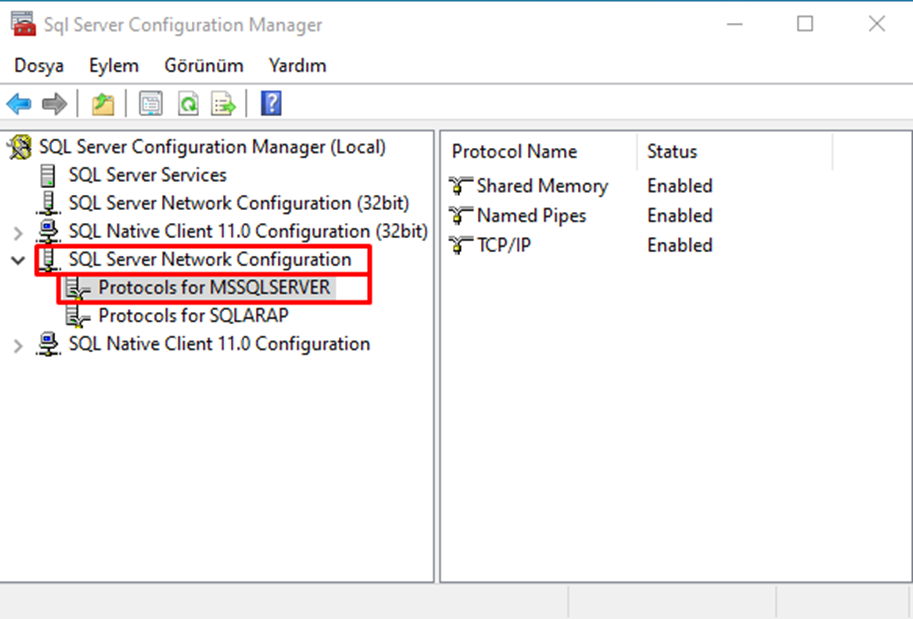Viewport: 913px width, 619px height.
Task: Click the gray Forward arrow toolbar icon
Action: tap(54, 104)
